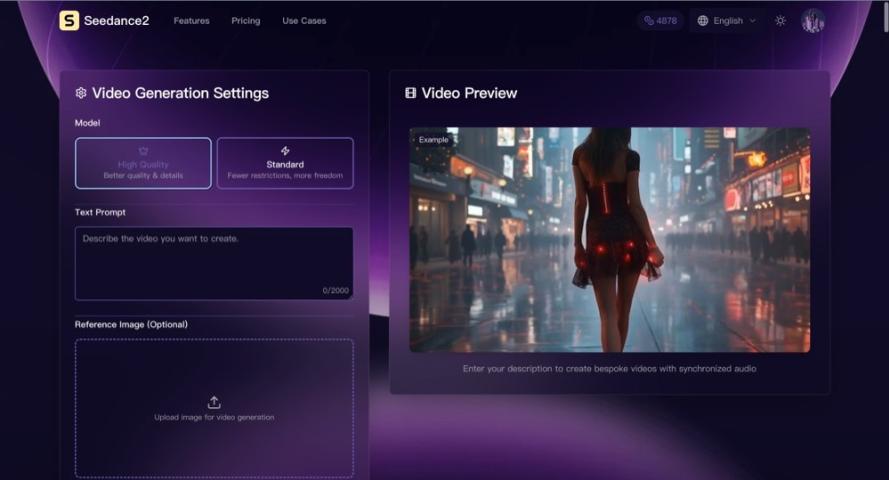Open the Use Cases menu item

(x=304, y=21)
